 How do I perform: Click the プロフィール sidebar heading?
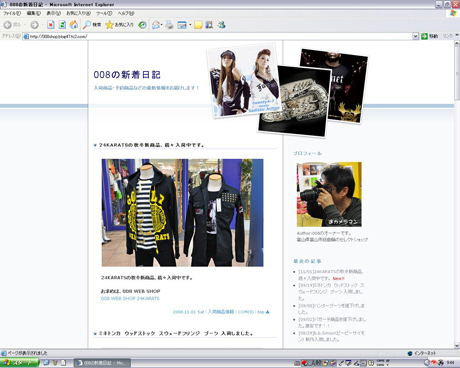(x=307, y=153)
